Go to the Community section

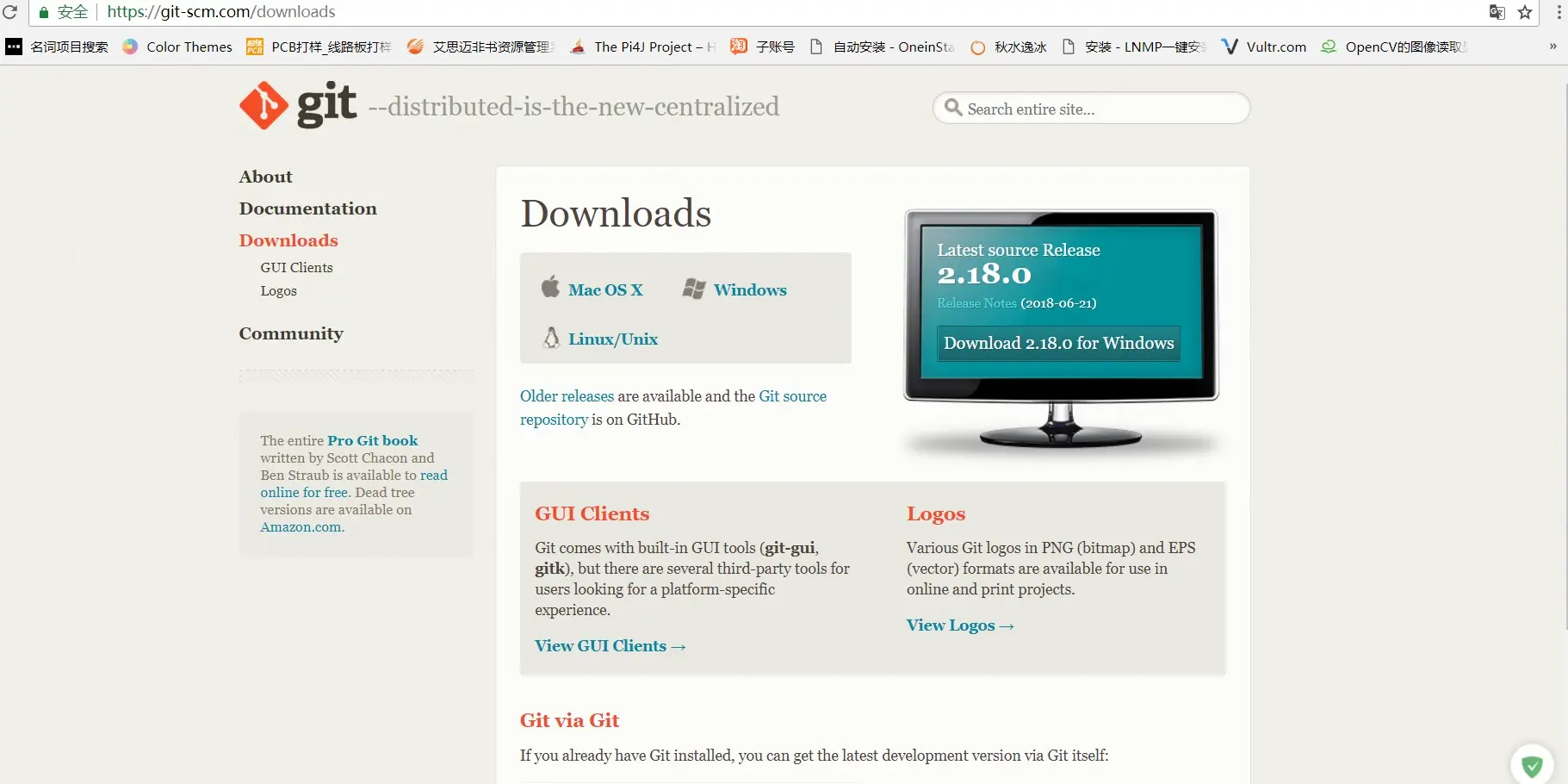click(291, 333)
